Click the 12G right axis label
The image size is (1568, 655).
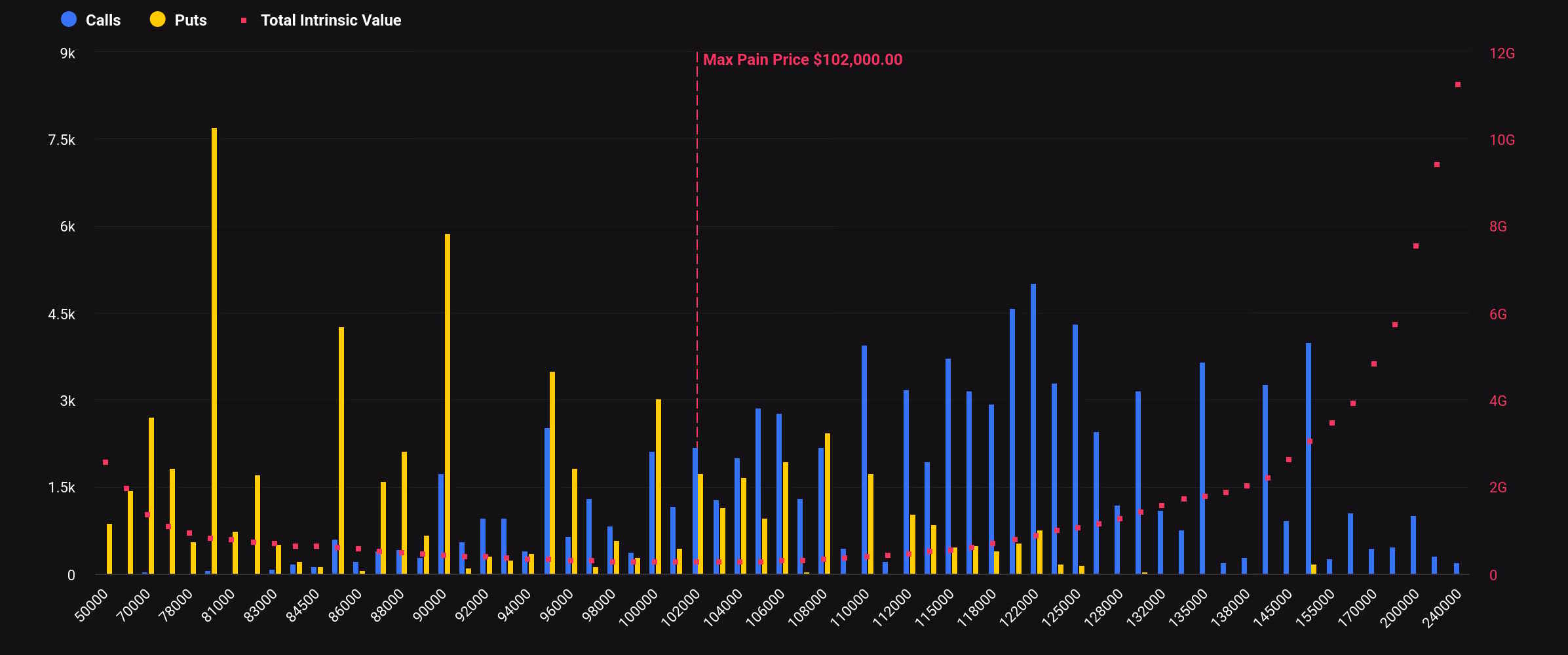1502,54
